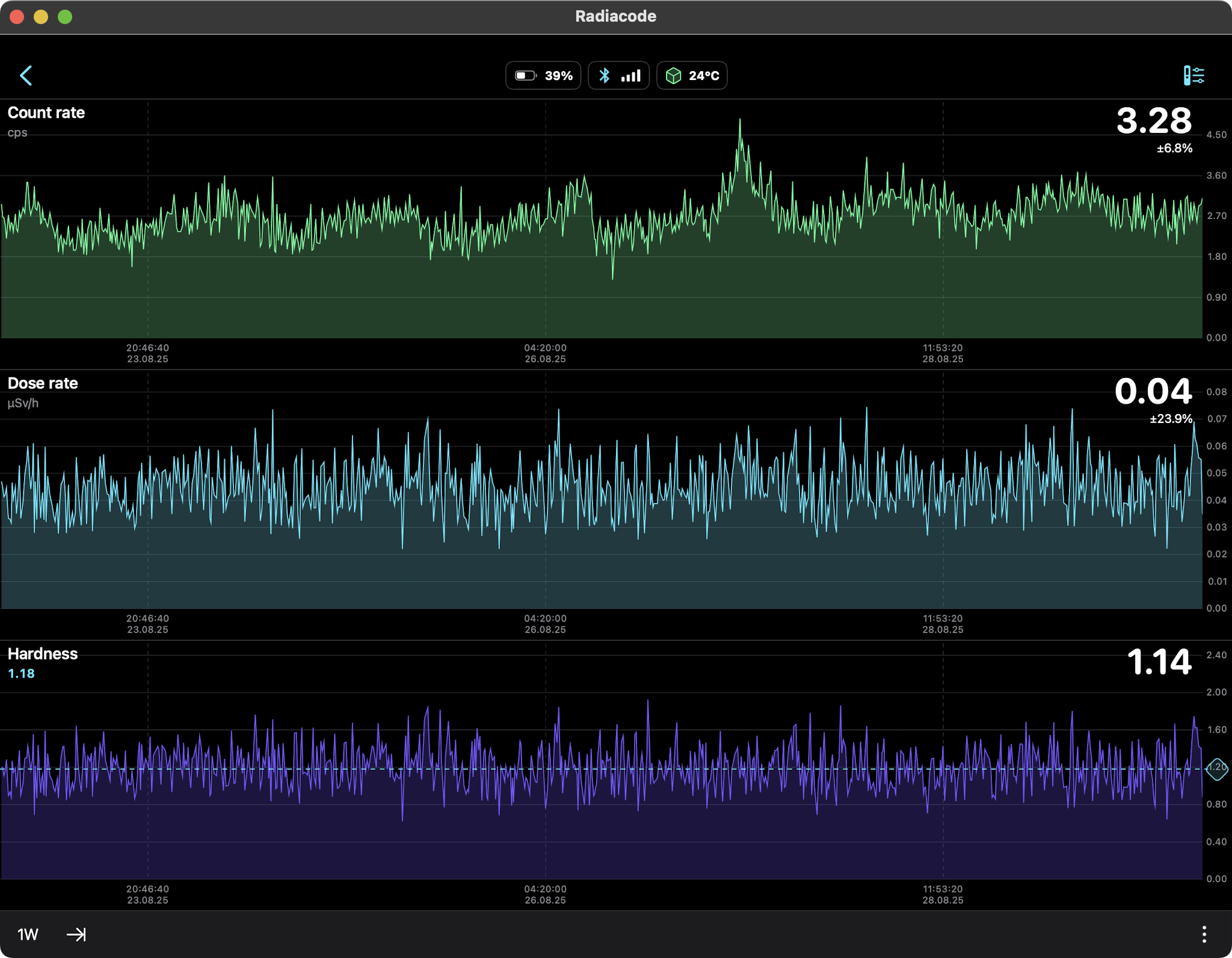Open the chart settings sliders icon
1232x958 pixels.
click(x=1193, y=76)
